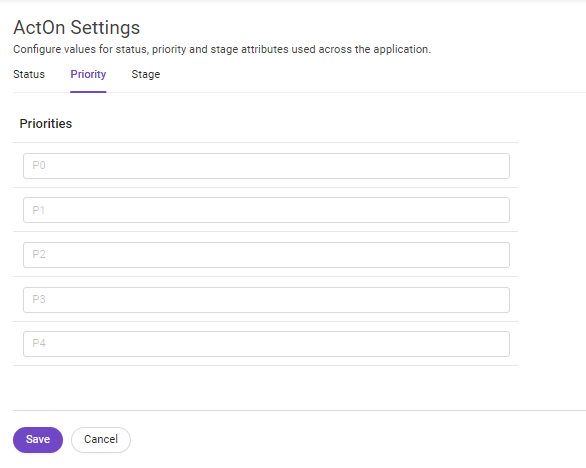This screenshot has height=468, width=586.
Task: Select the P3 priority input box
Action: [x=266, y=300]
